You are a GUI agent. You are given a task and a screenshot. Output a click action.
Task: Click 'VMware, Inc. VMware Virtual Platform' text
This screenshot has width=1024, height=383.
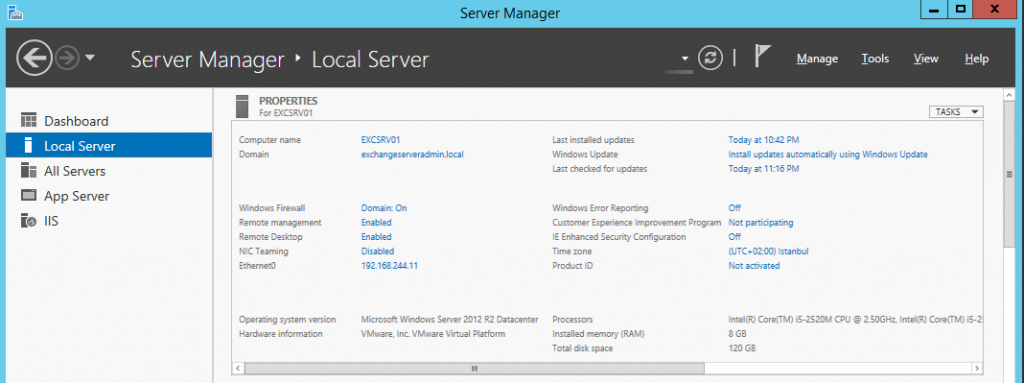(x=433, y=334)
